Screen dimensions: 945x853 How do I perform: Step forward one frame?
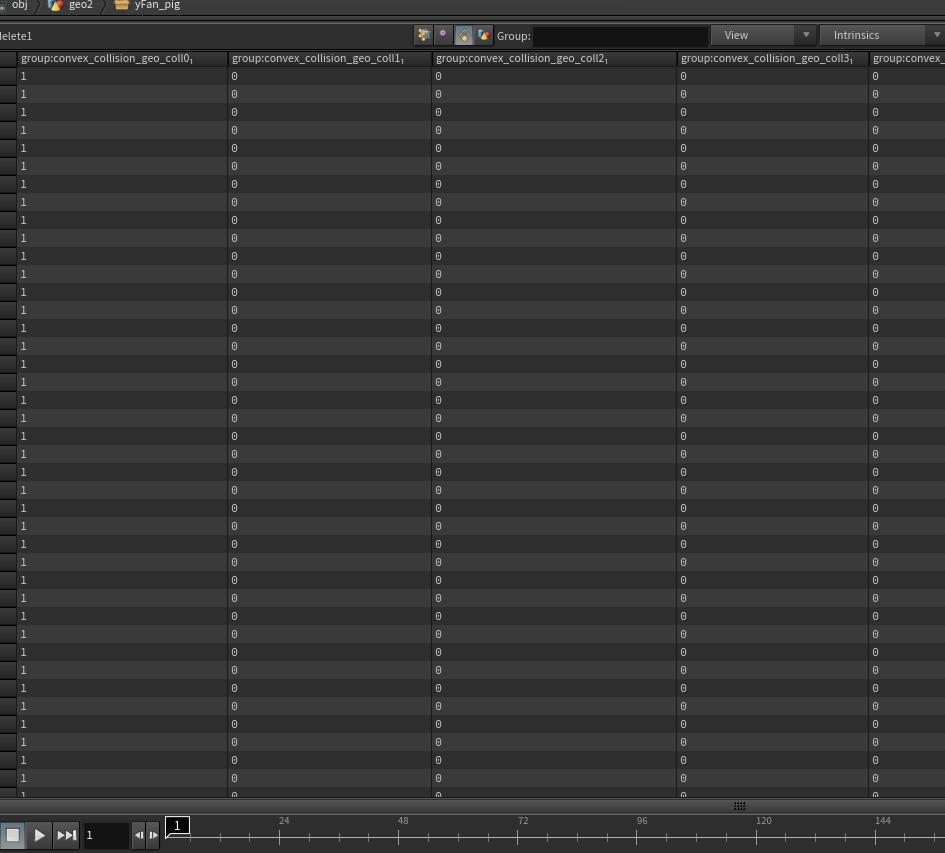[153, 835]
